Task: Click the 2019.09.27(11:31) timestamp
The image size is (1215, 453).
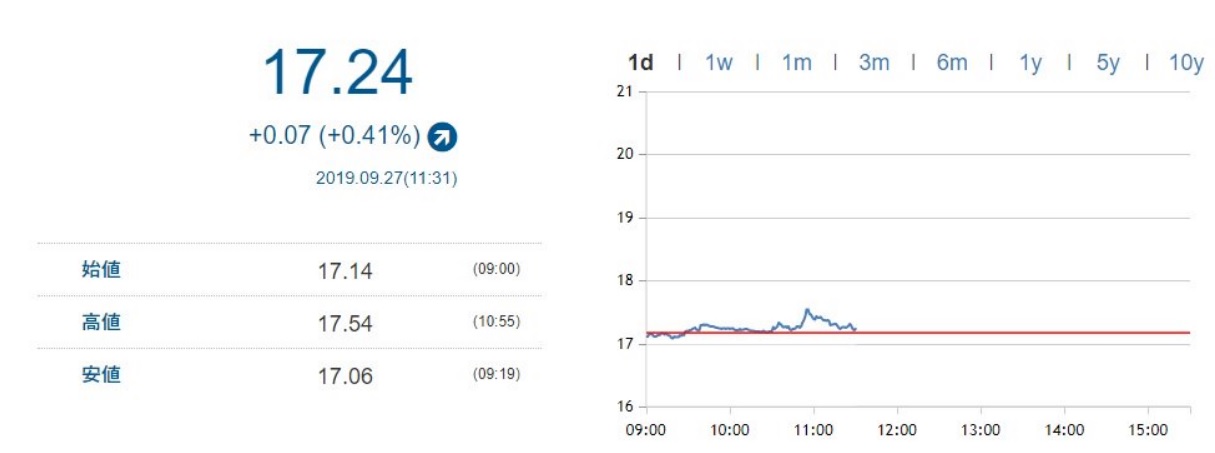Action: click(386, 179)
